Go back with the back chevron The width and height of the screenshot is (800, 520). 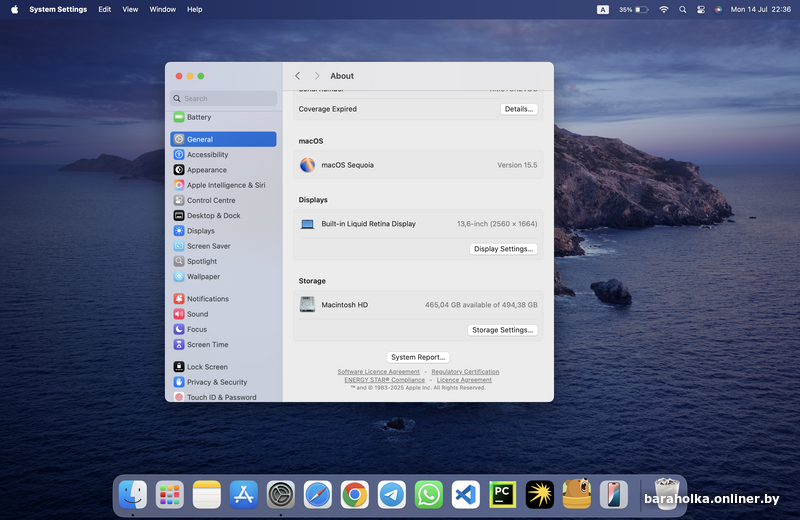pos(297,76)
